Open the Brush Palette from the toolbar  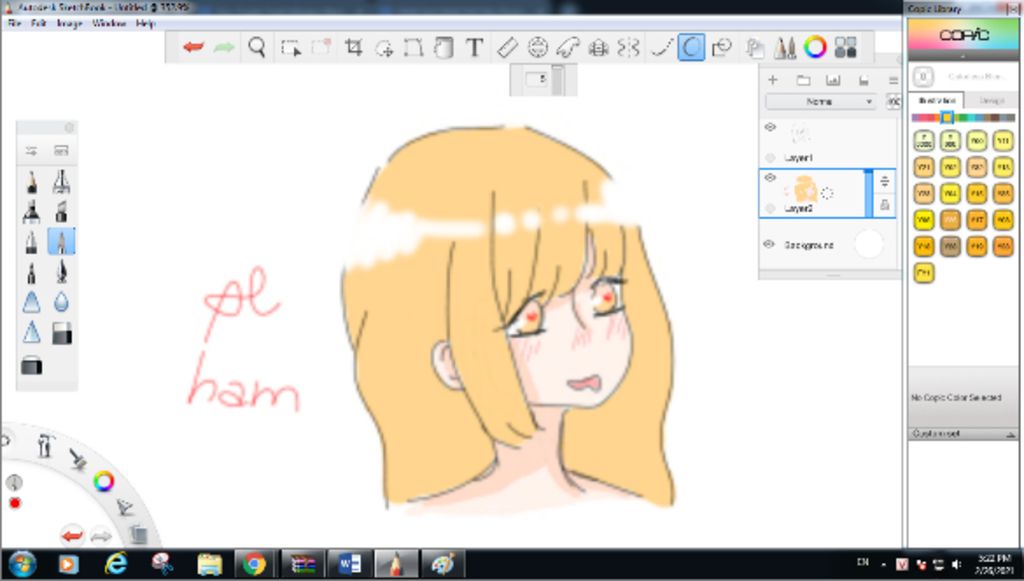point(785,48)
